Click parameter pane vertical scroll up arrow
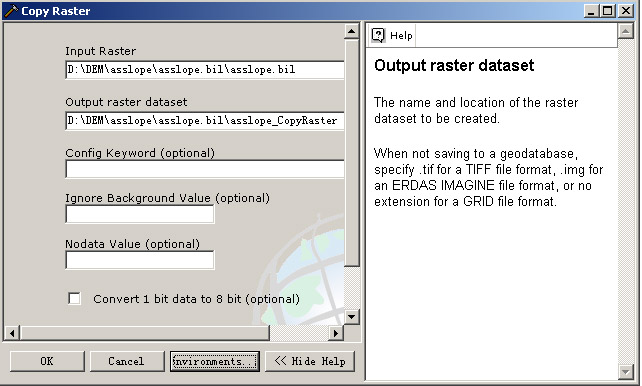 352,31
